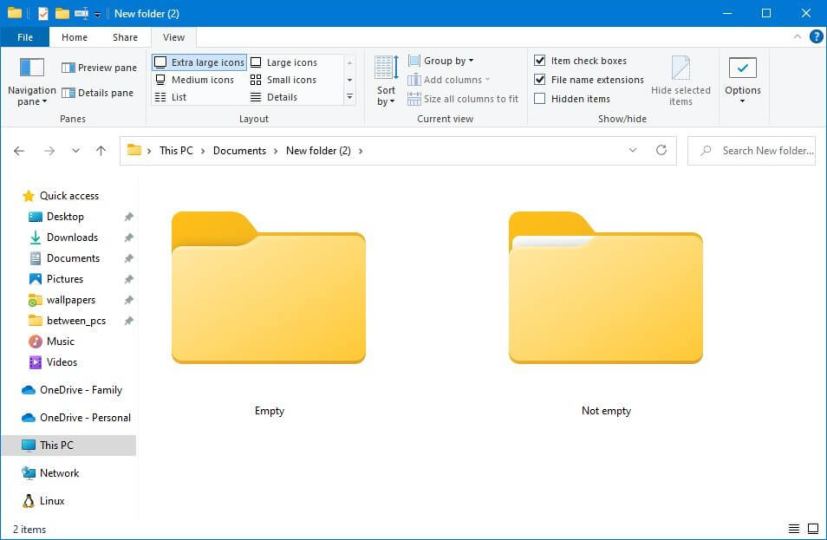Screen dimensions: 827x540
Task: Switch to the Home tab
Action: [x=74, y=37]
